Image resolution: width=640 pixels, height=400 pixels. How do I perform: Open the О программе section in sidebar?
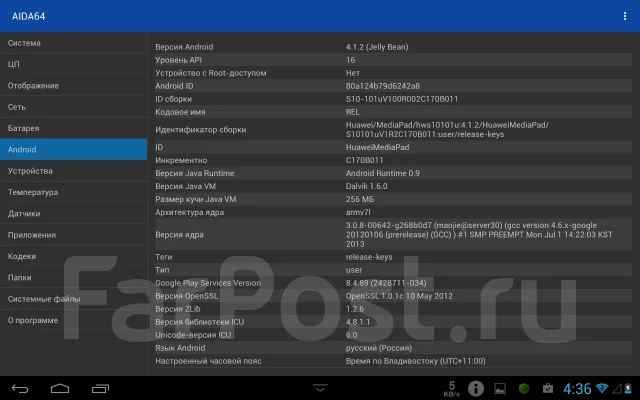pyautogui.click(x=73, y=320)
